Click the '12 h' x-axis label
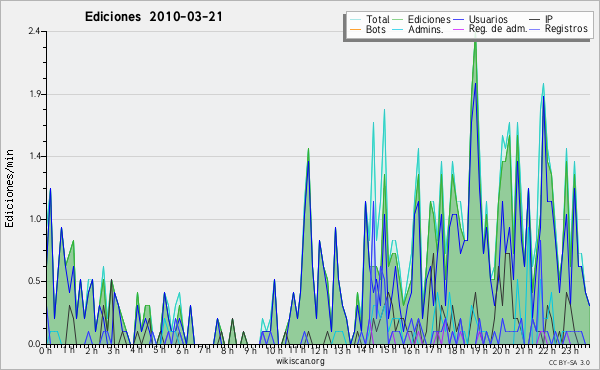This screenshot has height=370, width=600. (x=319, y=351)
